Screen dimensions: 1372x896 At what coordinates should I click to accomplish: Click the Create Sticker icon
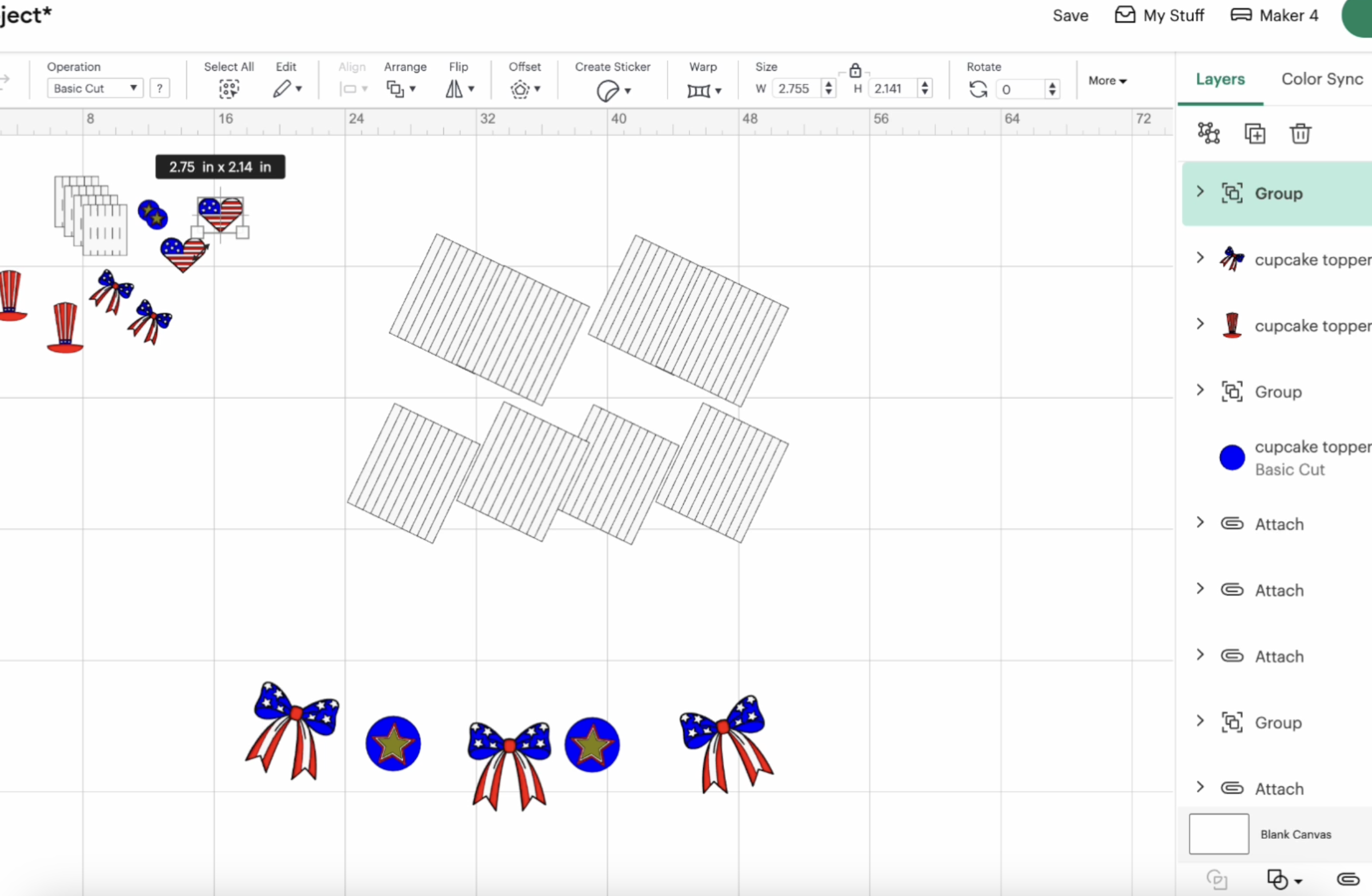[608, 90]
